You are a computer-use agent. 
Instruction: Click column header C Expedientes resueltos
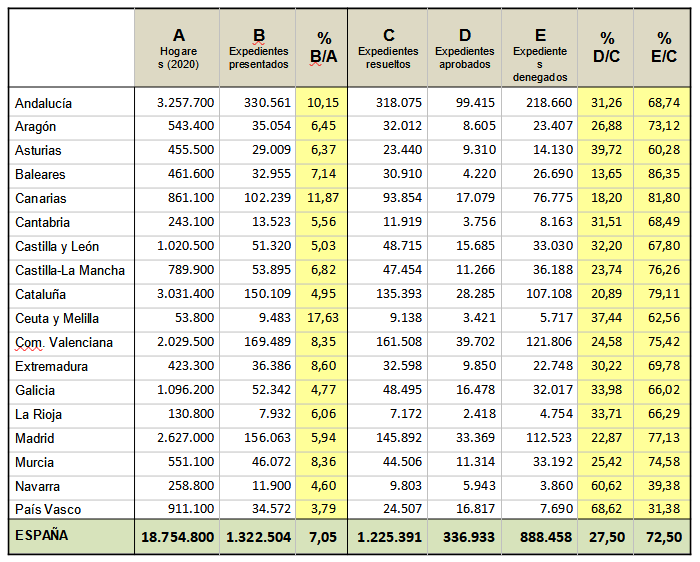[x=388, y=48]
